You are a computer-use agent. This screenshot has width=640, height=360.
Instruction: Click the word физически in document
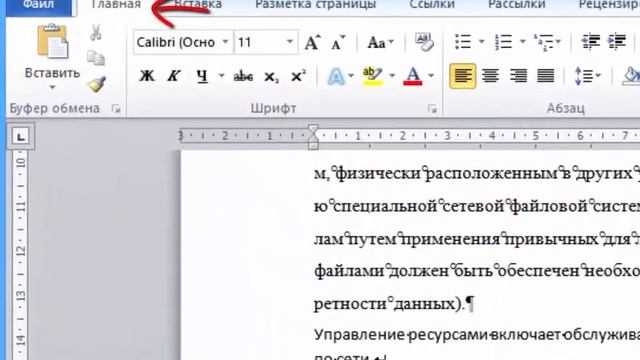tap(377, 173)
